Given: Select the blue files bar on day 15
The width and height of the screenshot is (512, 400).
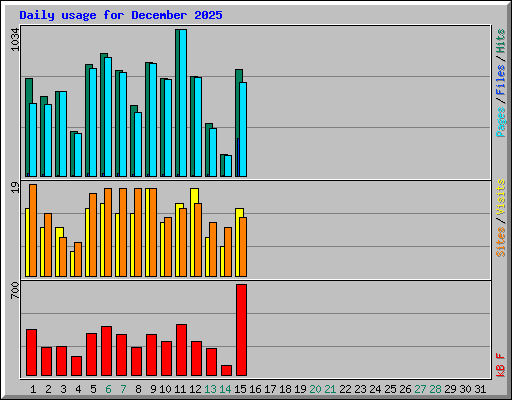Looking at the screenshot, I should pyautogui.click(x=238, y=157).
